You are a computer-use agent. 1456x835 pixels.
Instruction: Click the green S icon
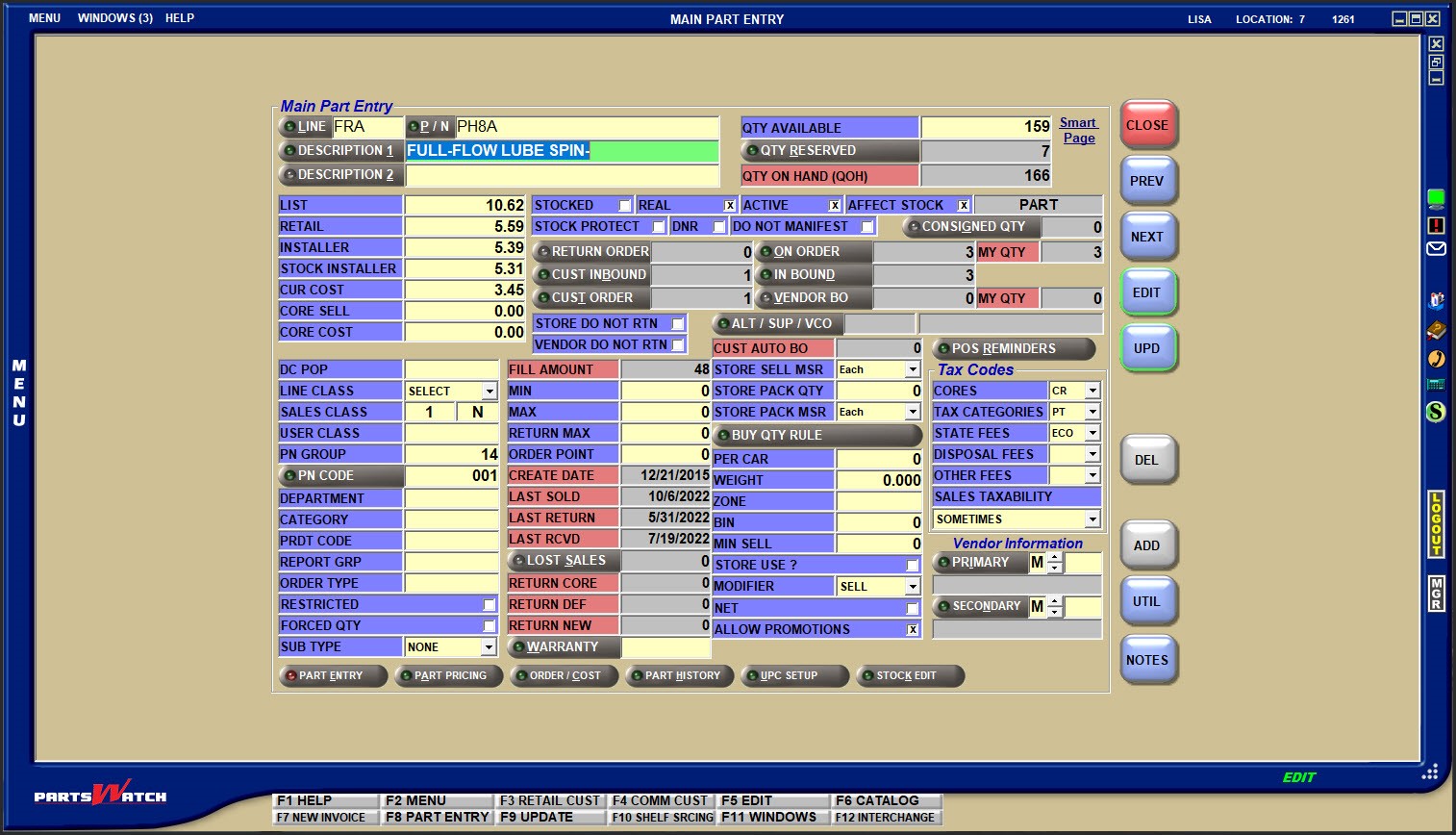click(1436, 412)
